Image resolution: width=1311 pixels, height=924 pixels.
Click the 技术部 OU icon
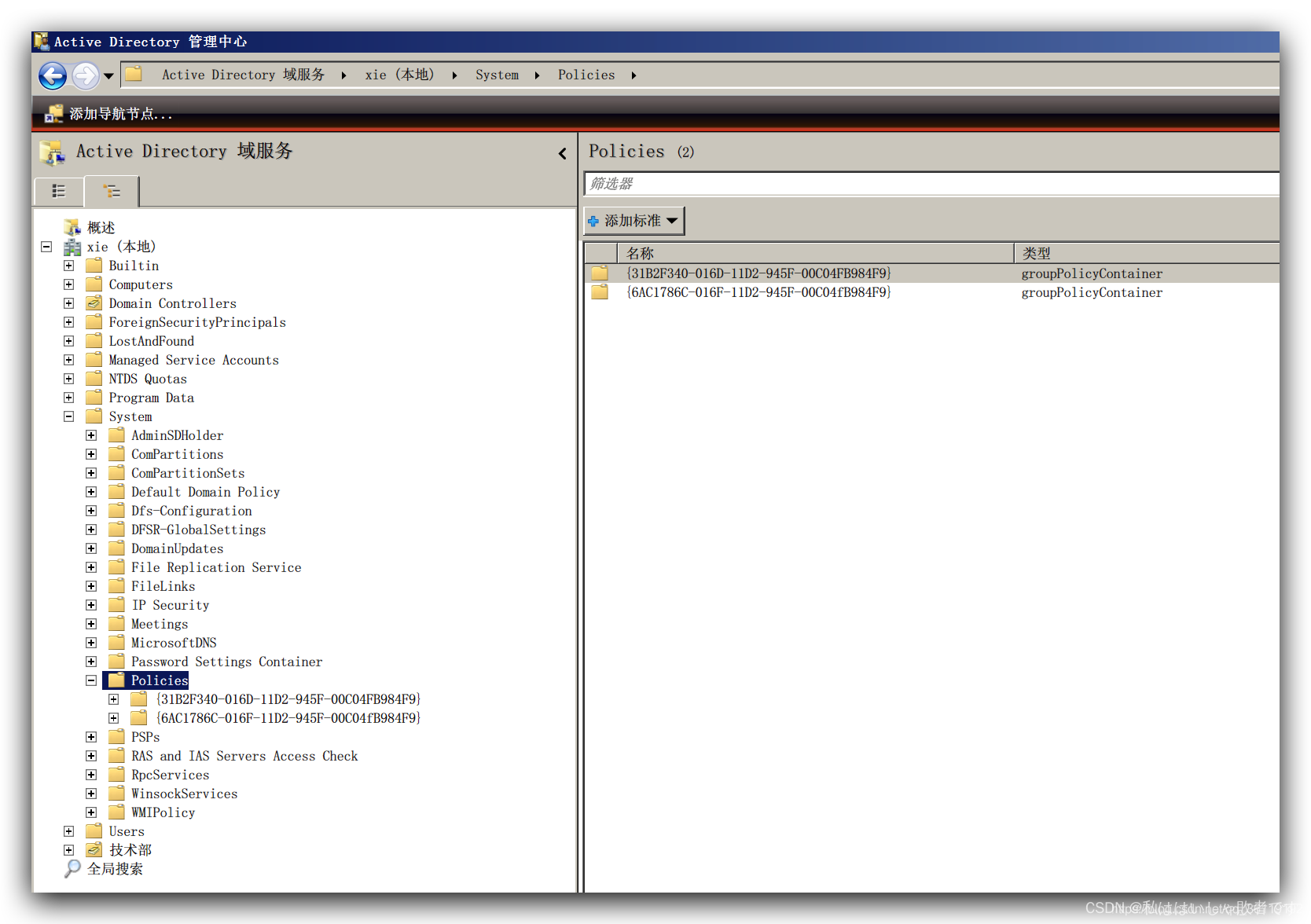[94, 850]
